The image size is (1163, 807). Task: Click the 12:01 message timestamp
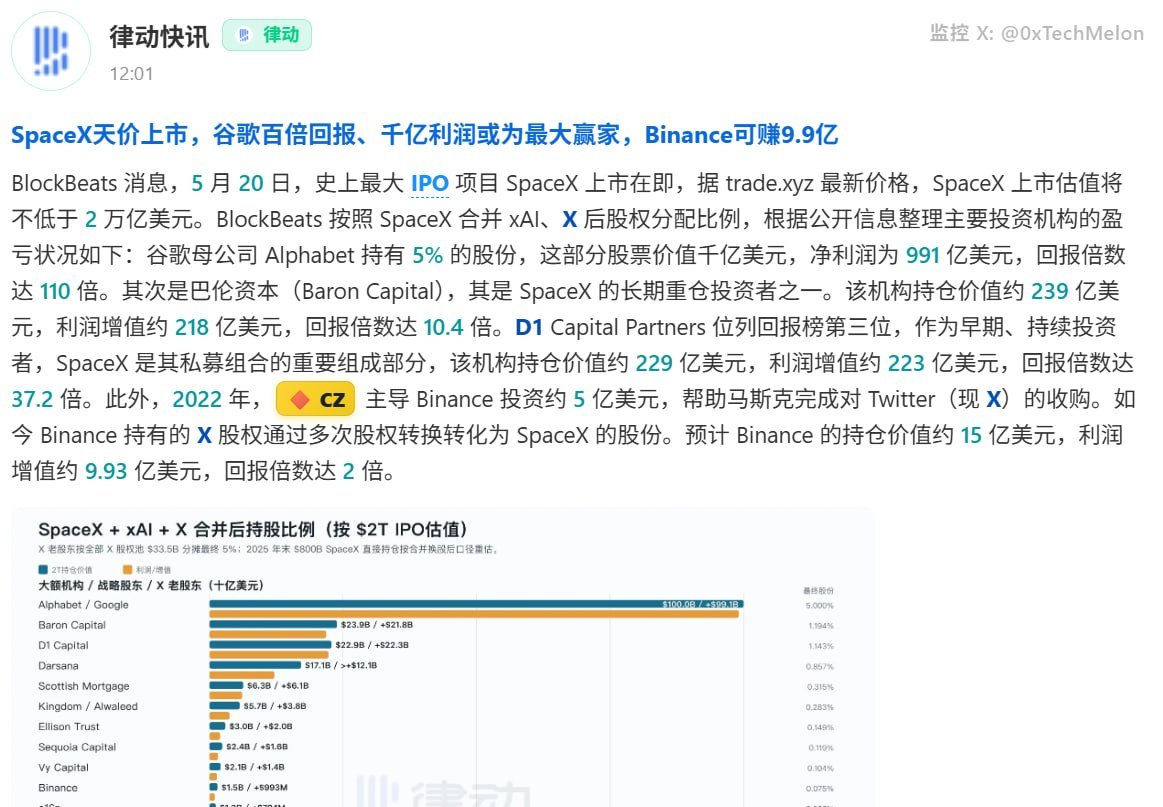coord(131,74)
